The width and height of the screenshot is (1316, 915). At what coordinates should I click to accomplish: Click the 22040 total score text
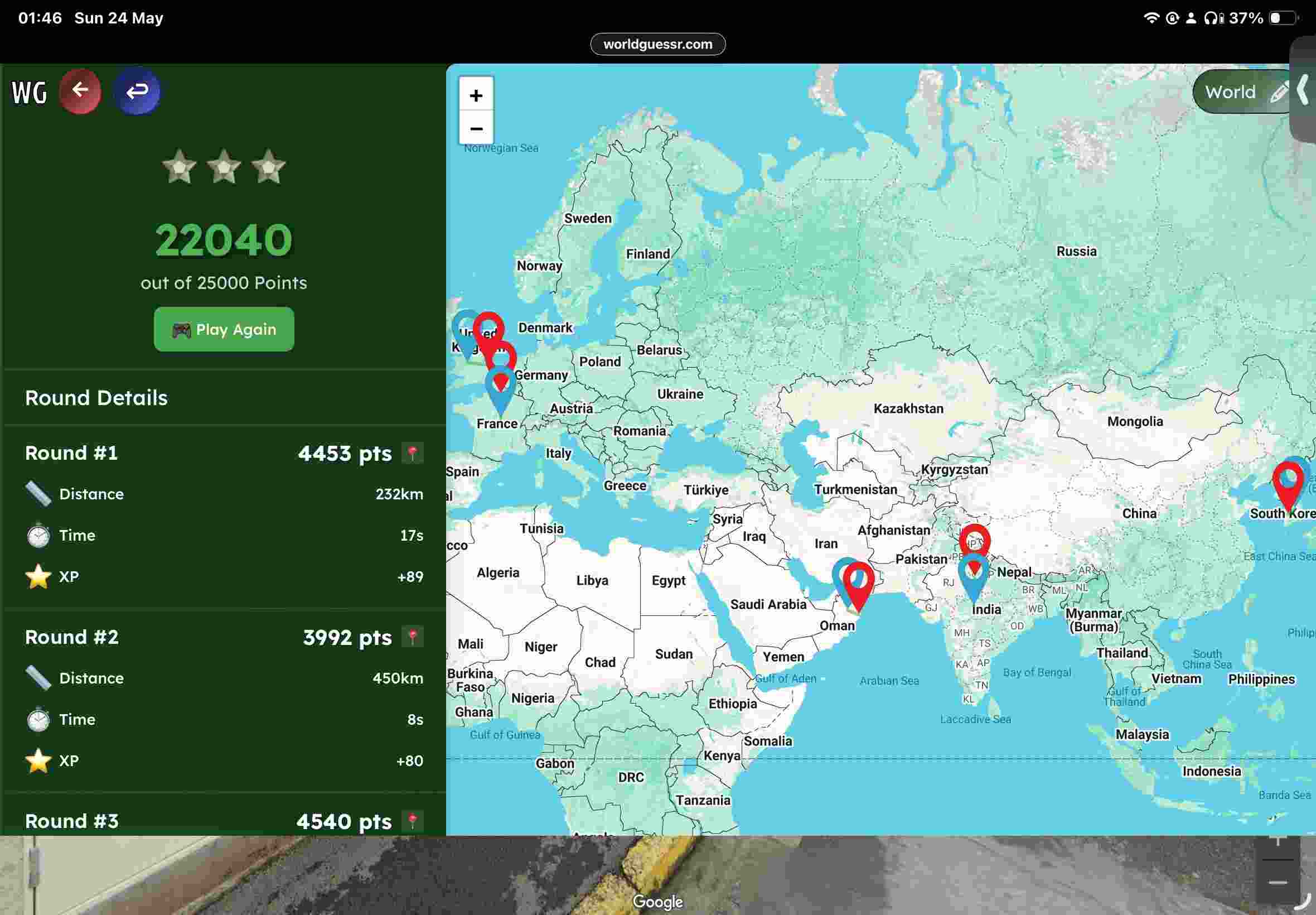click(x=224, y=240)
